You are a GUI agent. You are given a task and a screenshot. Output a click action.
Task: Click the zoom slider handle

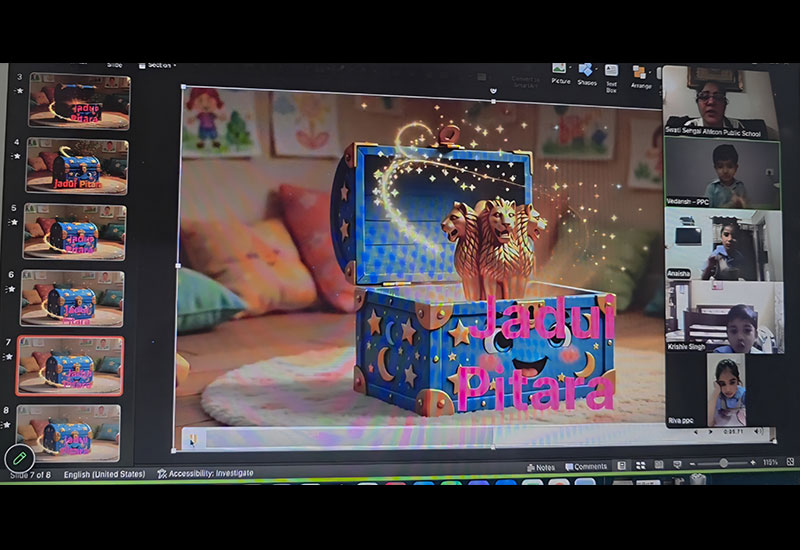tap(723, 463)
